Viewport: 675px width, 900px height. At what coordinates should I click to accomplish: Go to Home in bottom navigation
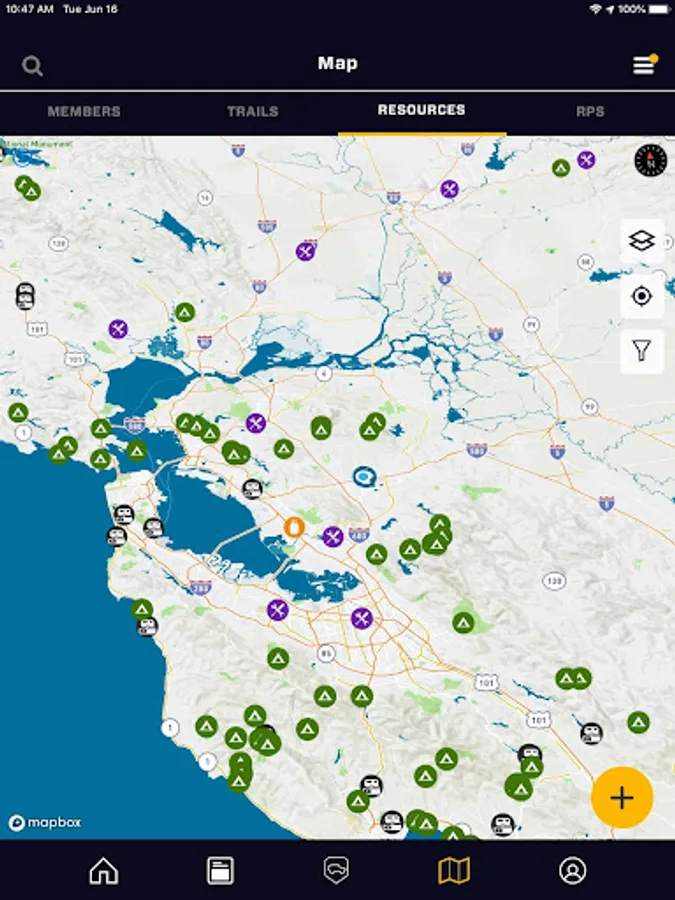pos(104,871)
